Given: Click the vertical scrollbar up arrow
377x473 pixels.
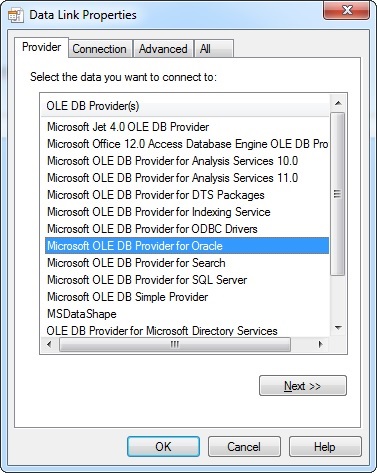Looking at the screenshot, I should click(338, 103).
